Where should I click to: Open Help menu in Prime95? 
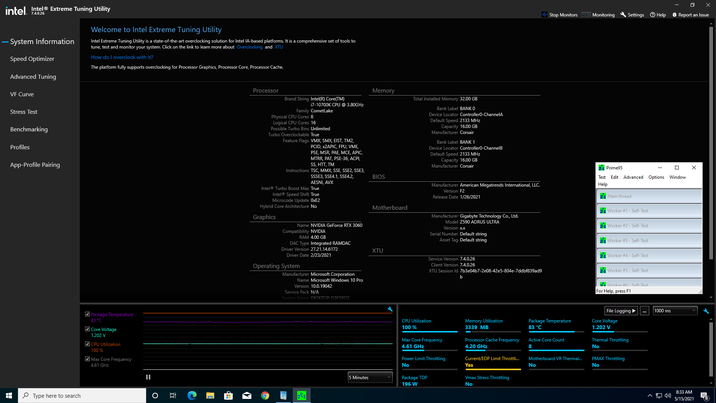coord(603,184)
